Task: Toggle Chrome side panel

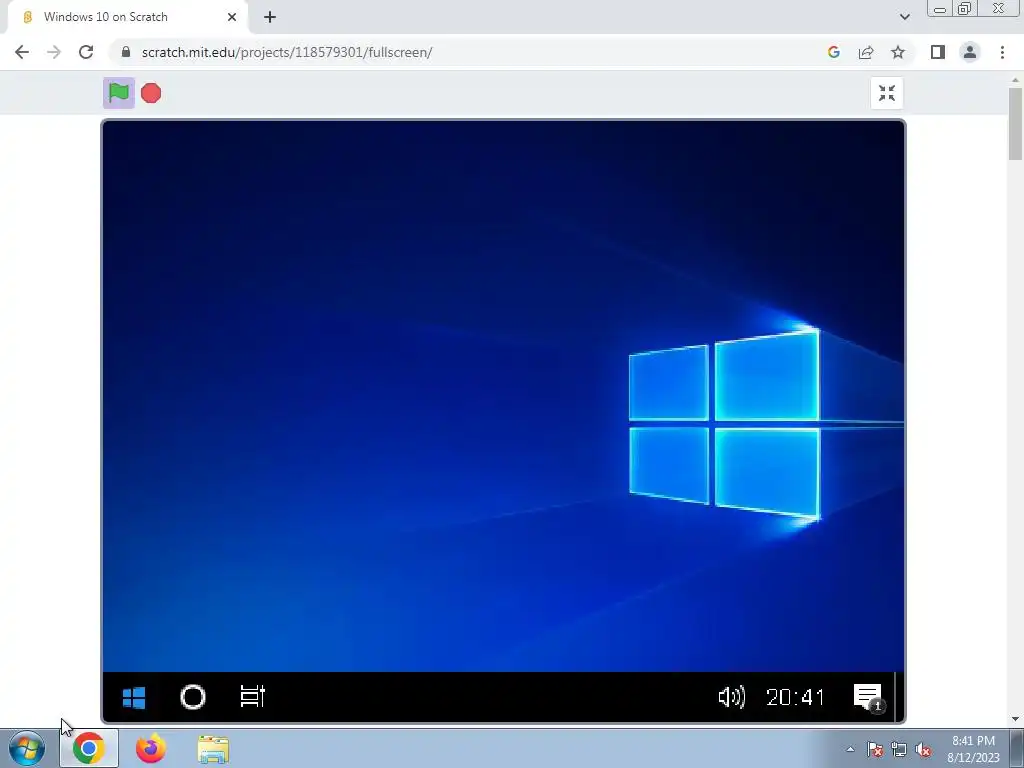Action: [x=938, y=52]
